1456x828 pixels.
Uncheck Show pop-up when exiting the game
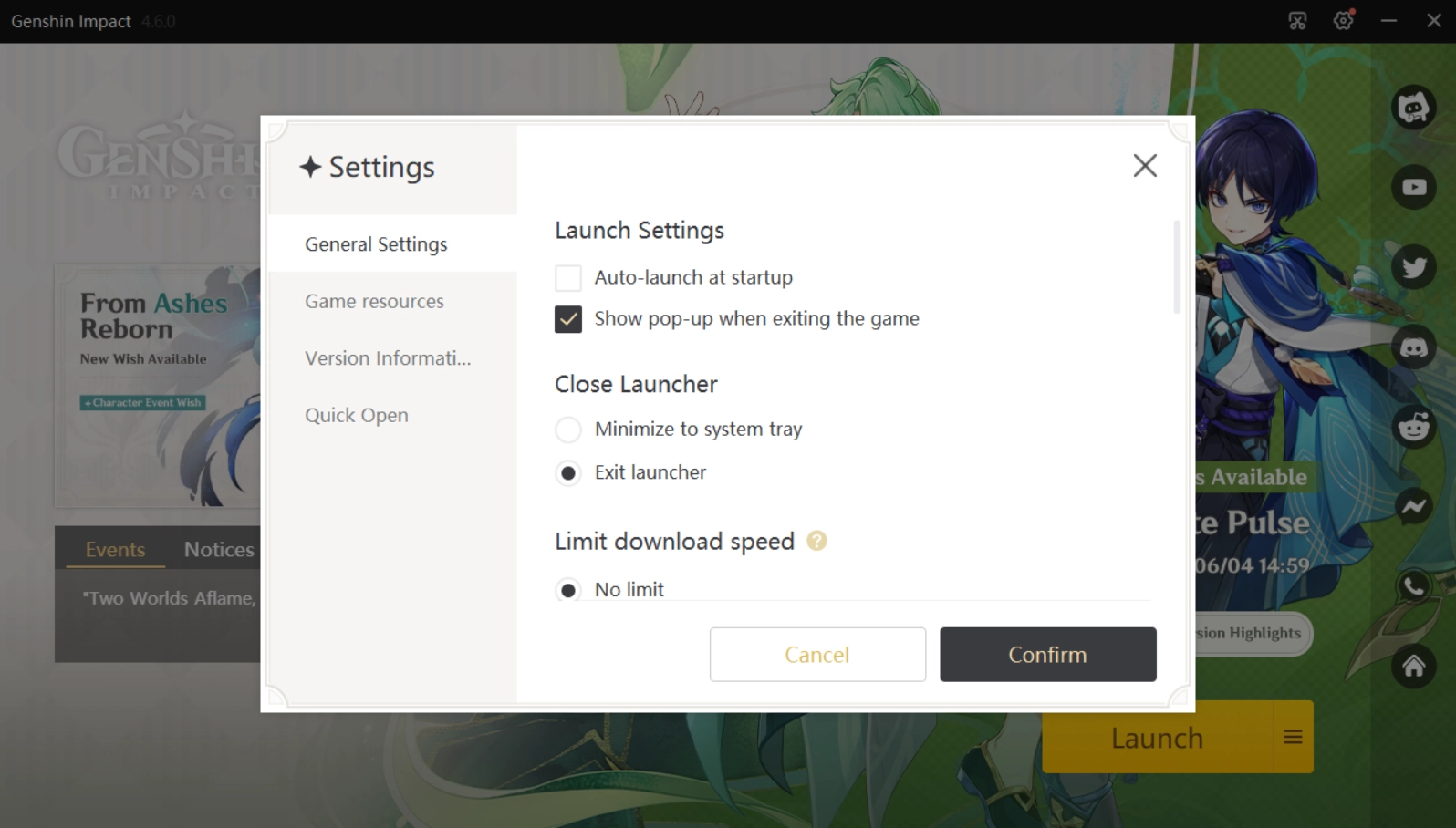[x=568, y=319]
